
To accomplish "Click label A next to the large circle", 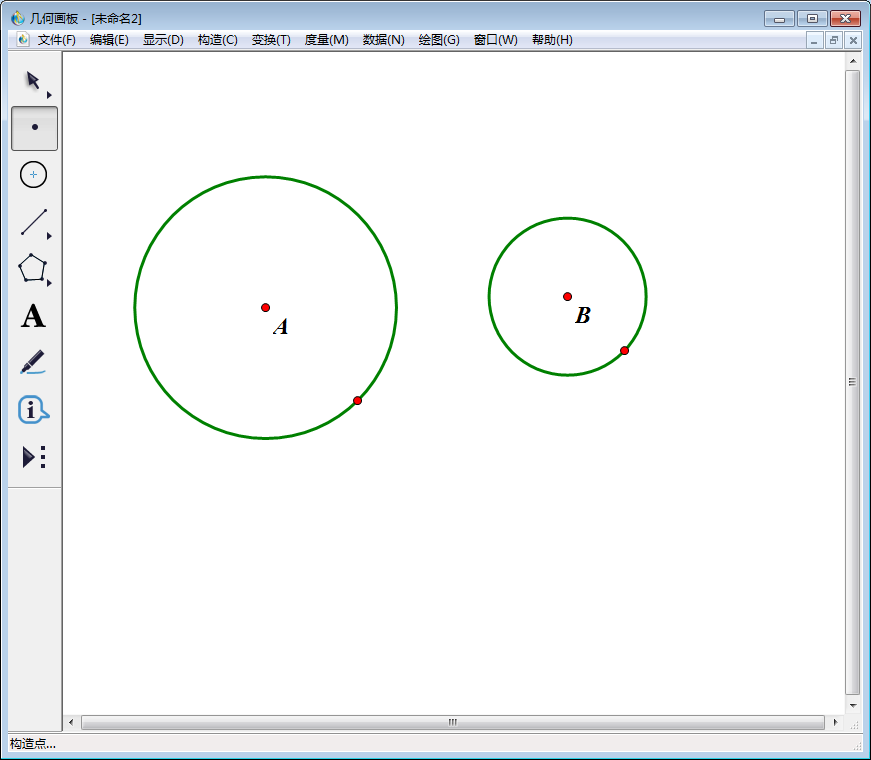I will pyautogui.click(x=281, y=327).
